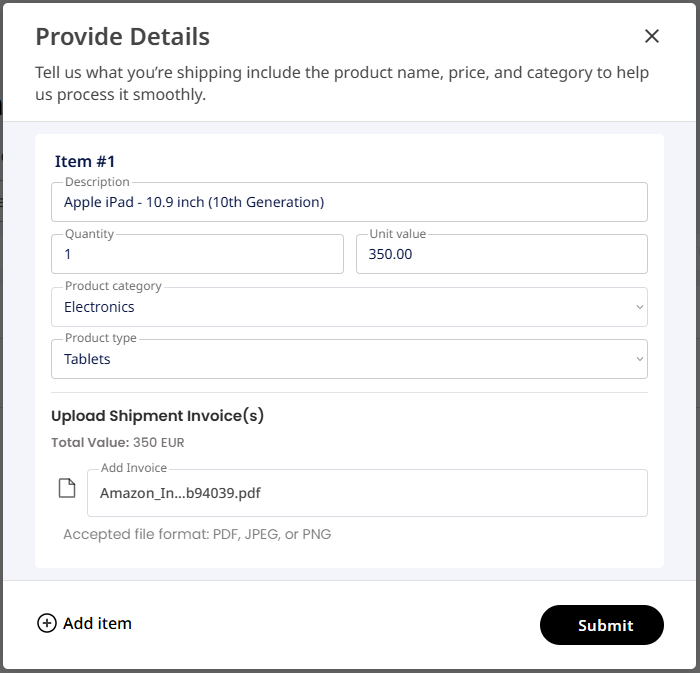
Task: Click the Item #1 heading
Action: click(86, 161)
